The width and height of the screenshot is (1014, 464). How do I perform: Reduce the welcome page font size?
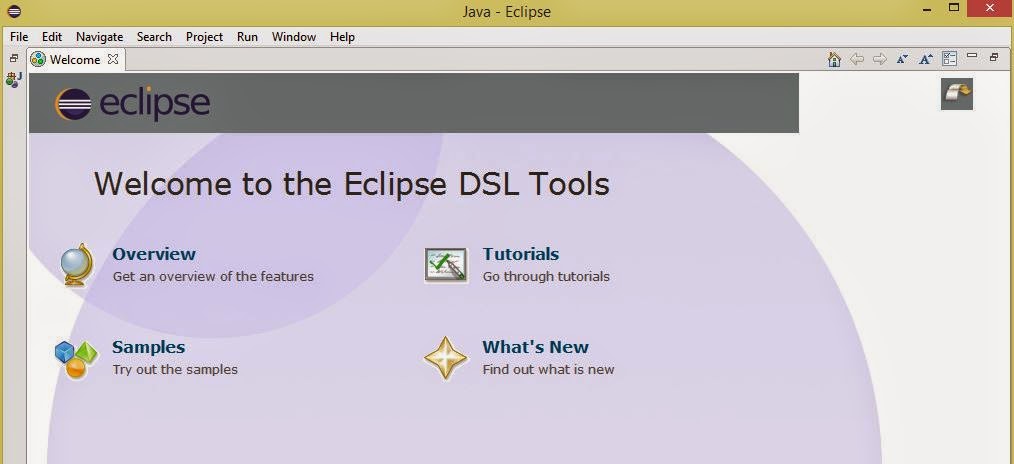(902, 59)
